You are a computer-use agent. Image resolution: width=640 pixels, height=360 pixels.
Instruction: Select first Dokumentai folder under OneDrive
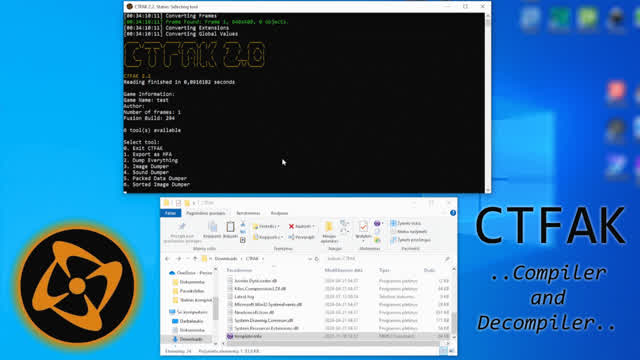pos(189,282)
